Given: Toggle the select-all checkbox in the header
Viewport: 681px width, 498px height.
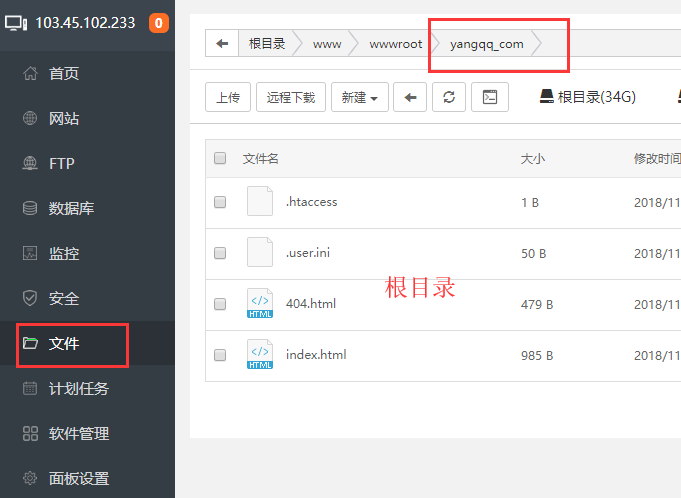Looking at the screenshot, I should tap(220, 158).
